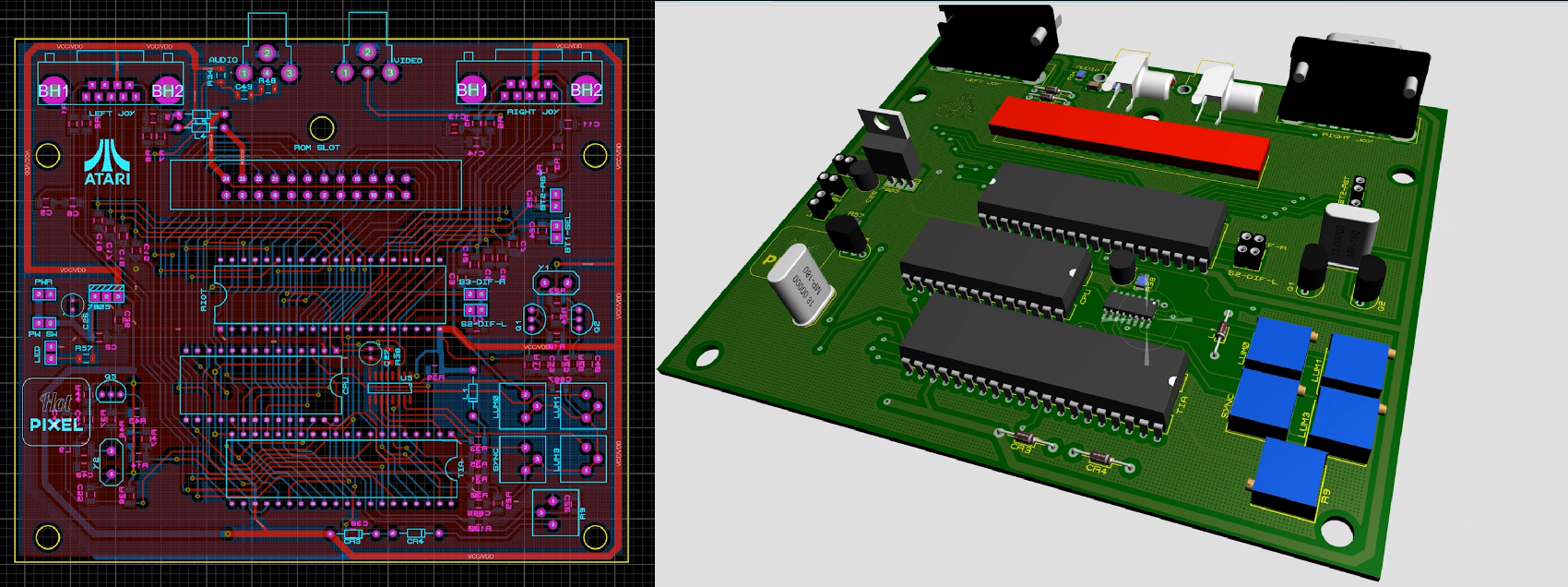
Task: Select the Hot Pixel logo on the layout
Action: coord(56,413)
